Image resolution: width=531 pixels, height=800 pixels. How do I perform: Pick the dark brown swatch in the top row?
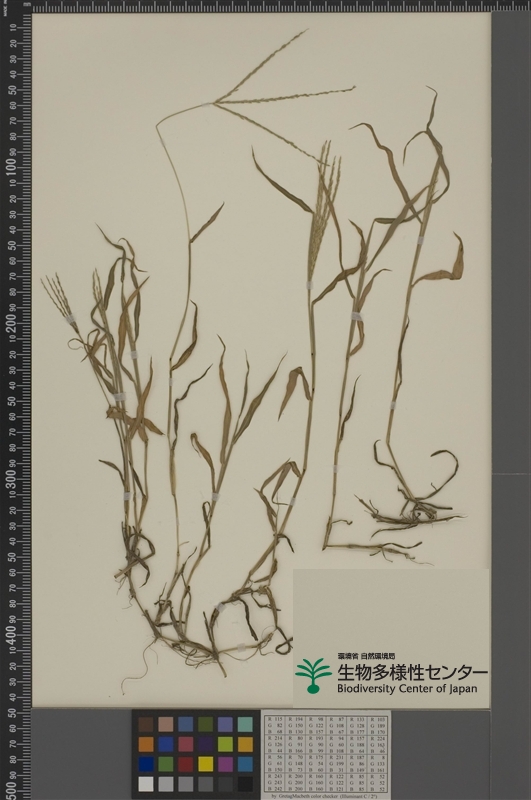pos(146,724)
